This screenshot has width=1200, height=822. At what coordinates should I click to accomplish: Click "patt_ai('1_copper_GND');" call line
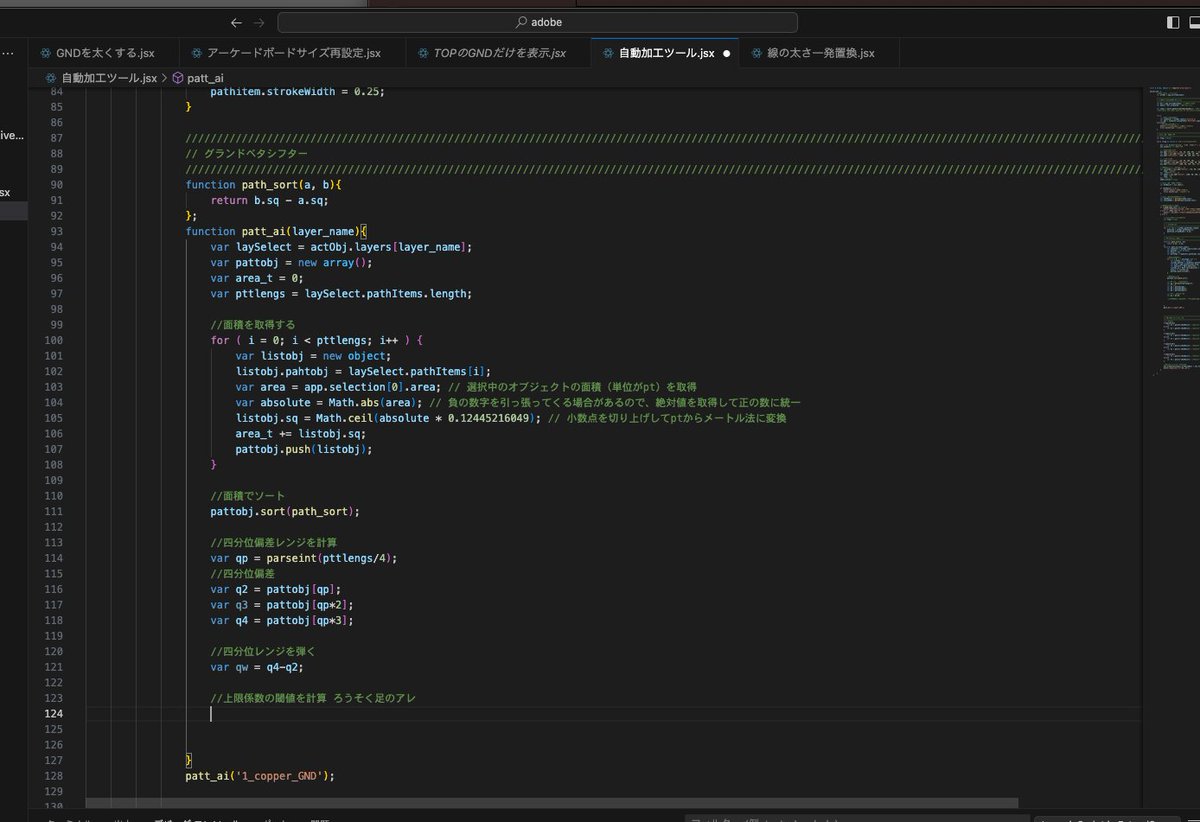click(x=259, y=775)
